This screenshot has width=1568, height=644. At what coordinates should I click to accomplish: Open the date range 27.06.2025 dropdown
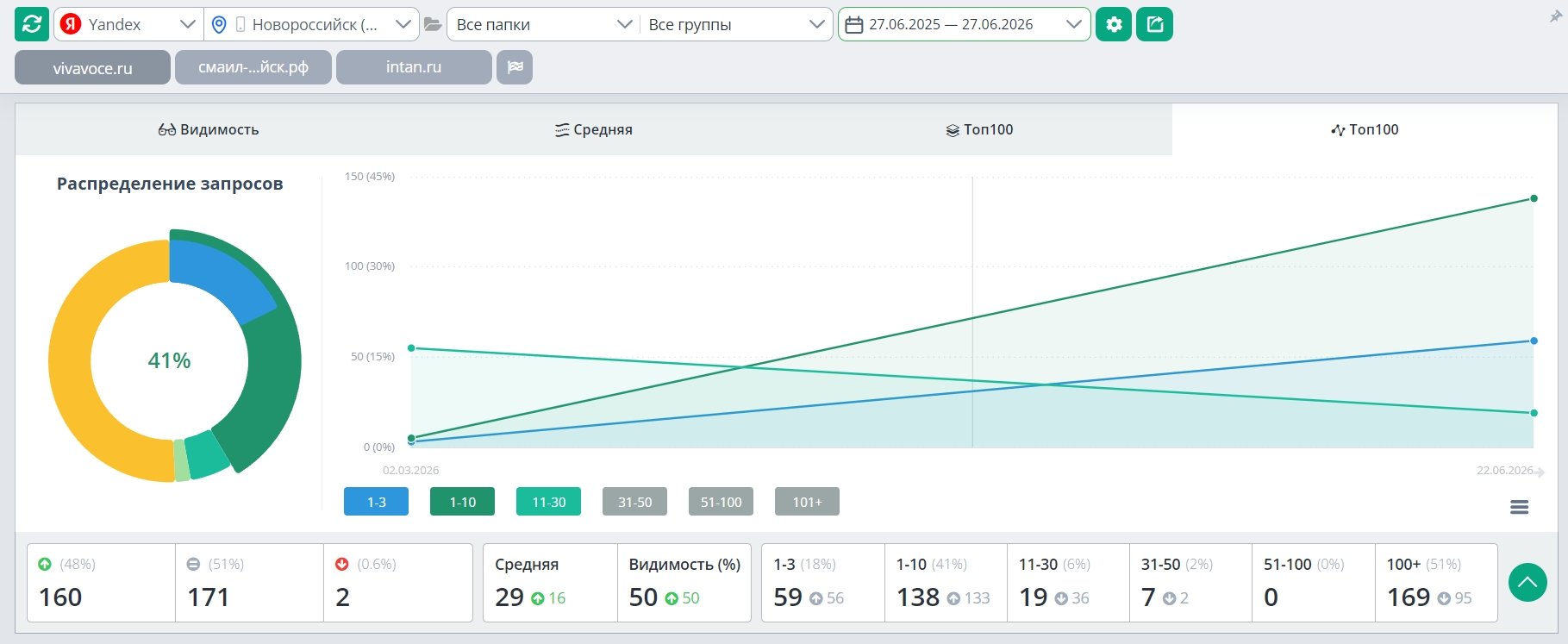point(964,24)
